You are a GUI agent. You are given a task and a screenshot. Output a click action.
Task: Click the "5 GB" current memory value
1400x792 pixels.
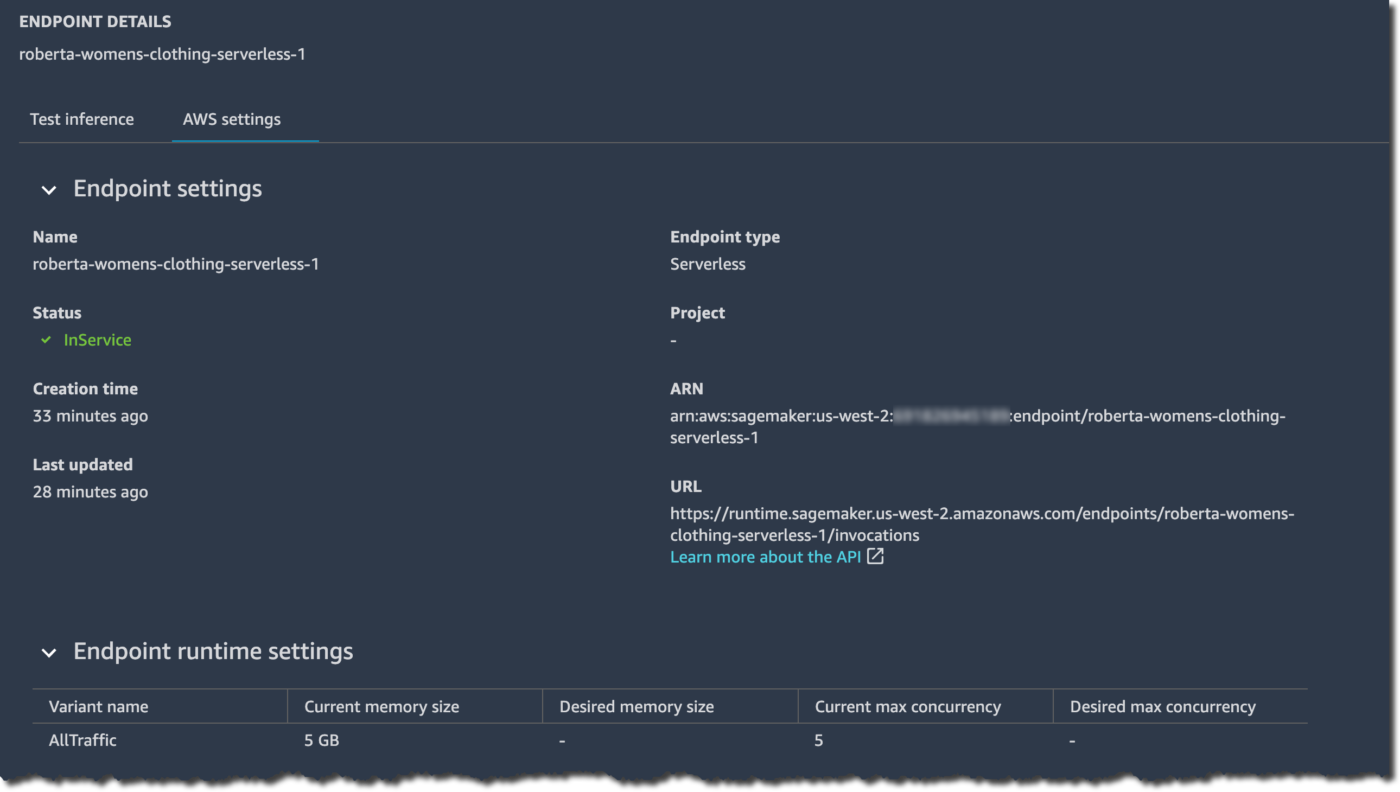click(x=321, y=740)
